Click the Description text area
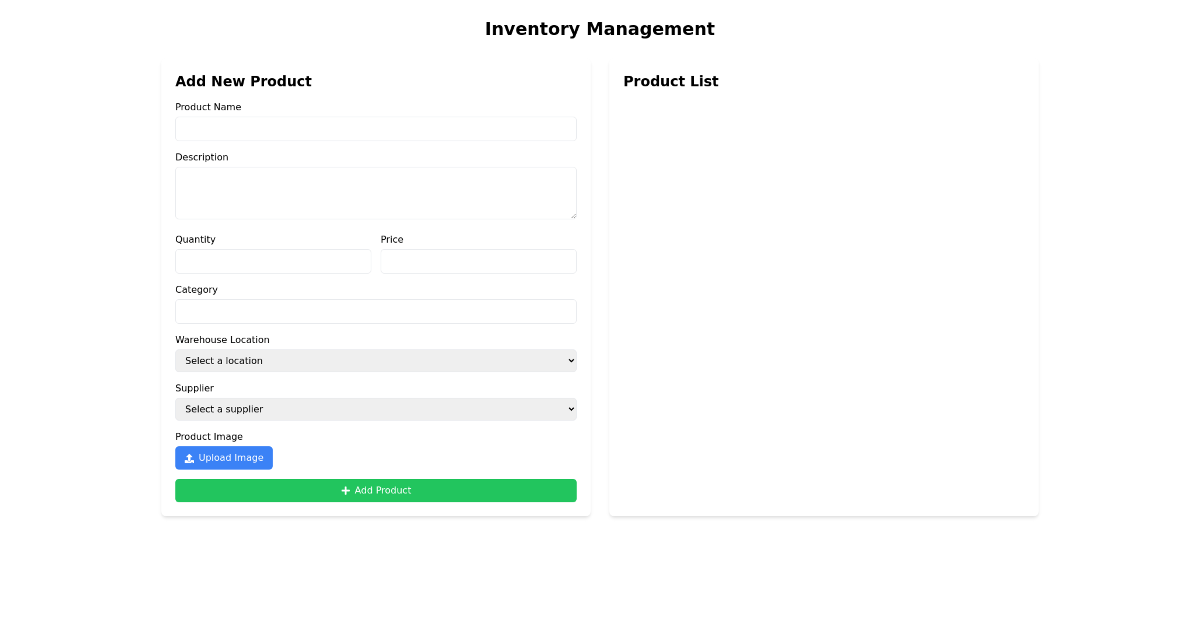1200x630 pixels. pyautogui.click(x=375, y=192)
